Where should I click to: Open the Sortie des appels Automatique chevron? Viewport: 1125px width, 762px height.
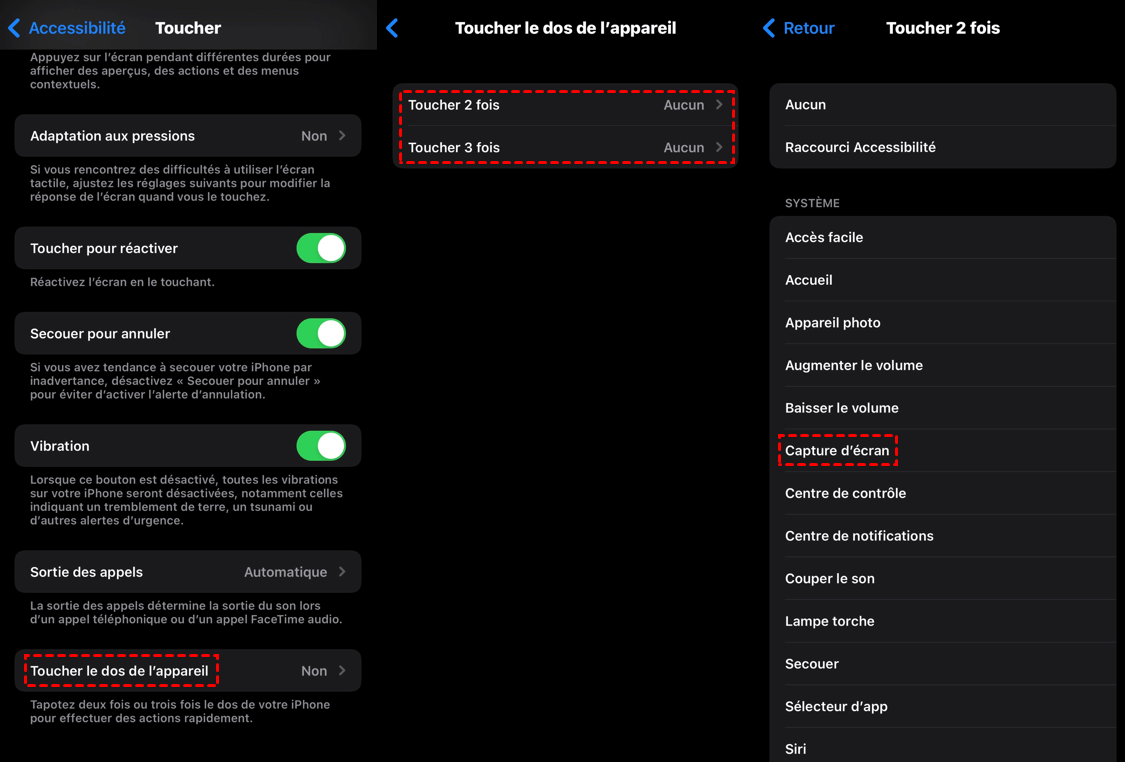click(x=342, y=572)
